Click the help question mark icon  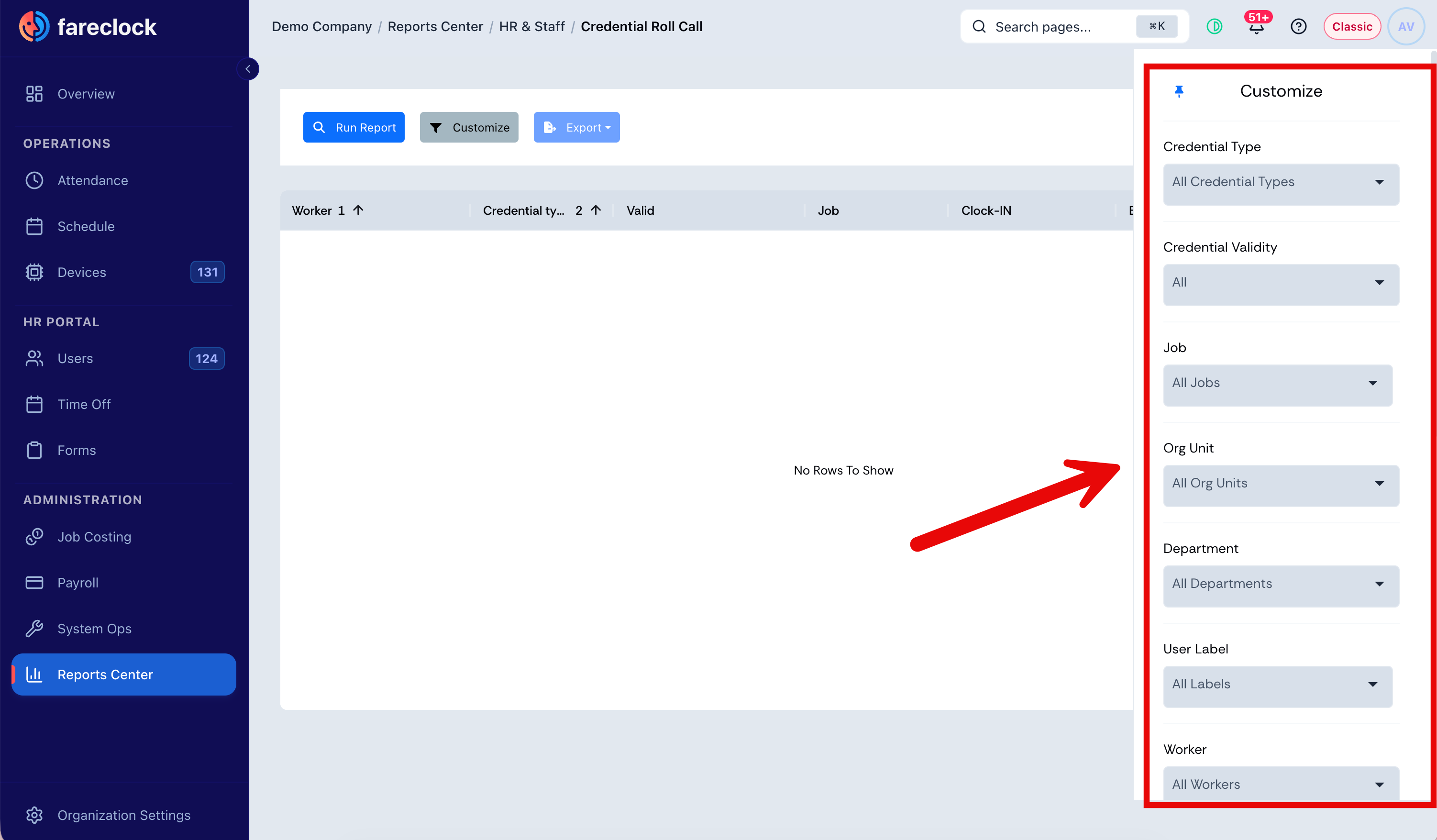pos(1298,27)
